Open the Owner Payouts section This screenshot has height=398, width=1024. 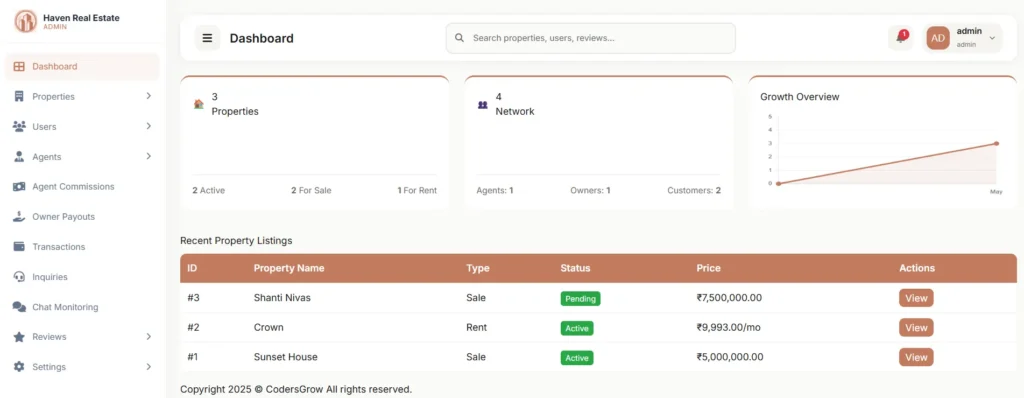[82, 217]
